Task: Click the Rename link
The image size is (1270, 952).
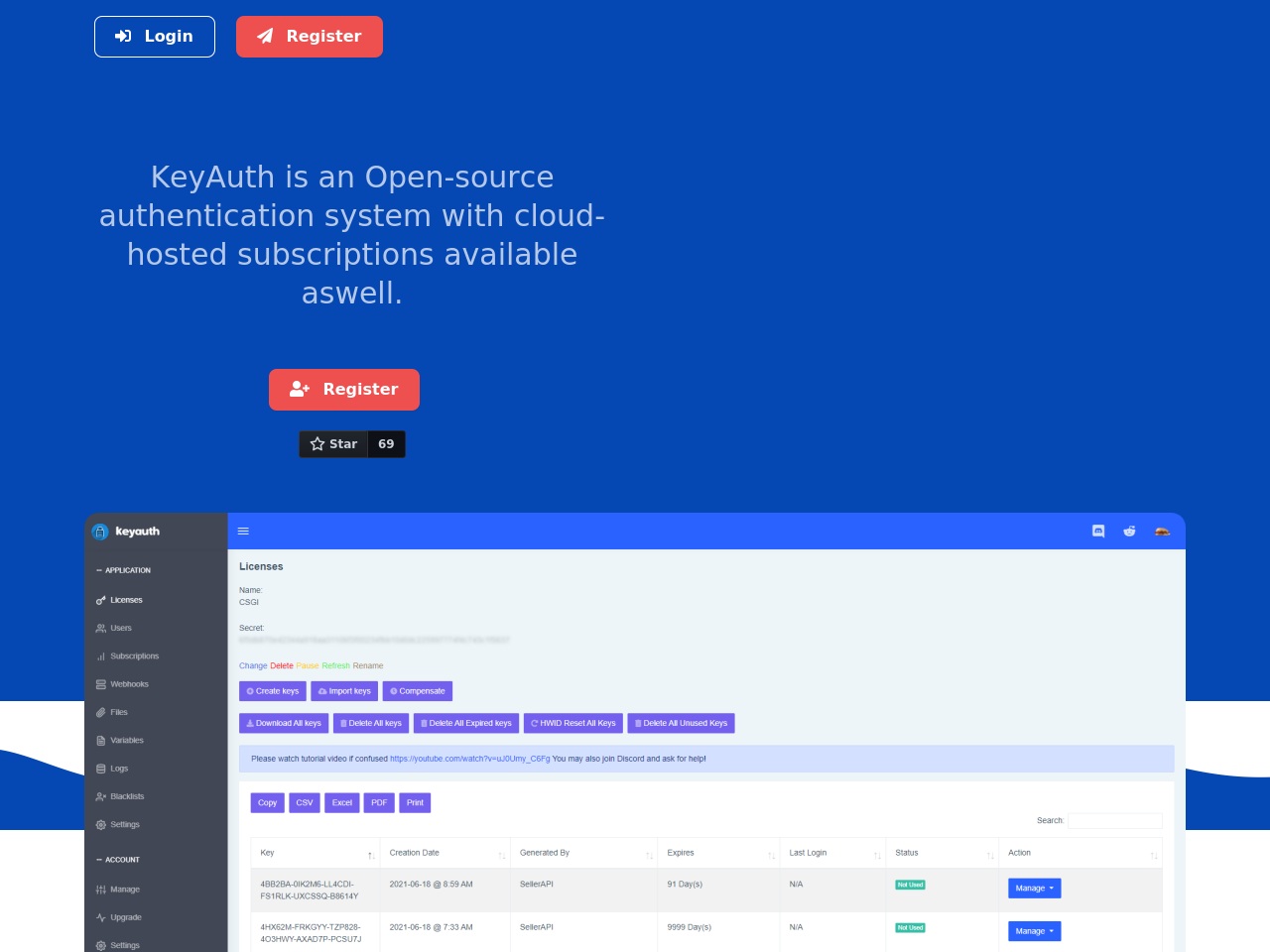Action: click(368, 666)
